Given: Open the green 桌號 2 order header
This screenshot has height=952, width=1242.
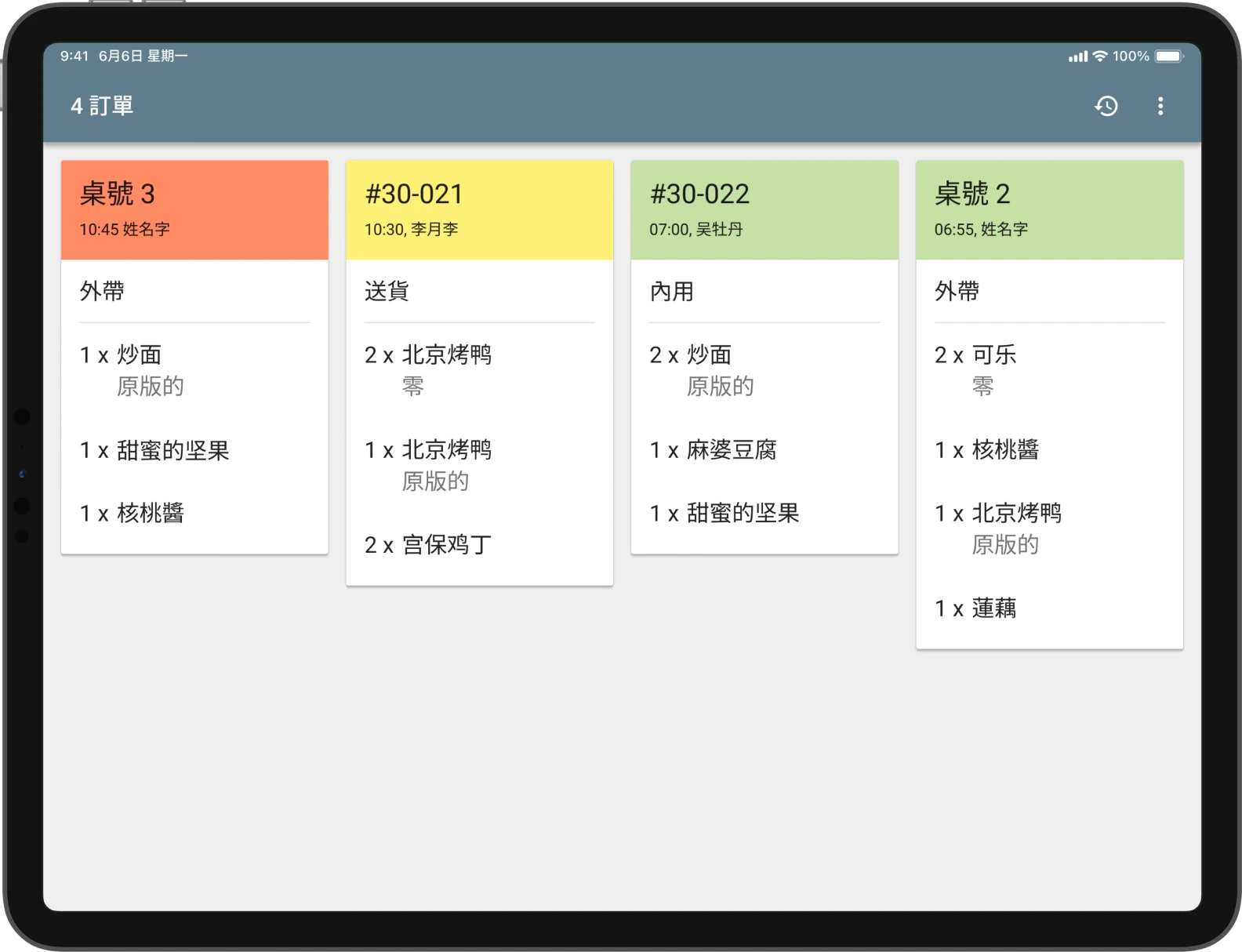Looking at the screenshot, I should (1049, 210).
